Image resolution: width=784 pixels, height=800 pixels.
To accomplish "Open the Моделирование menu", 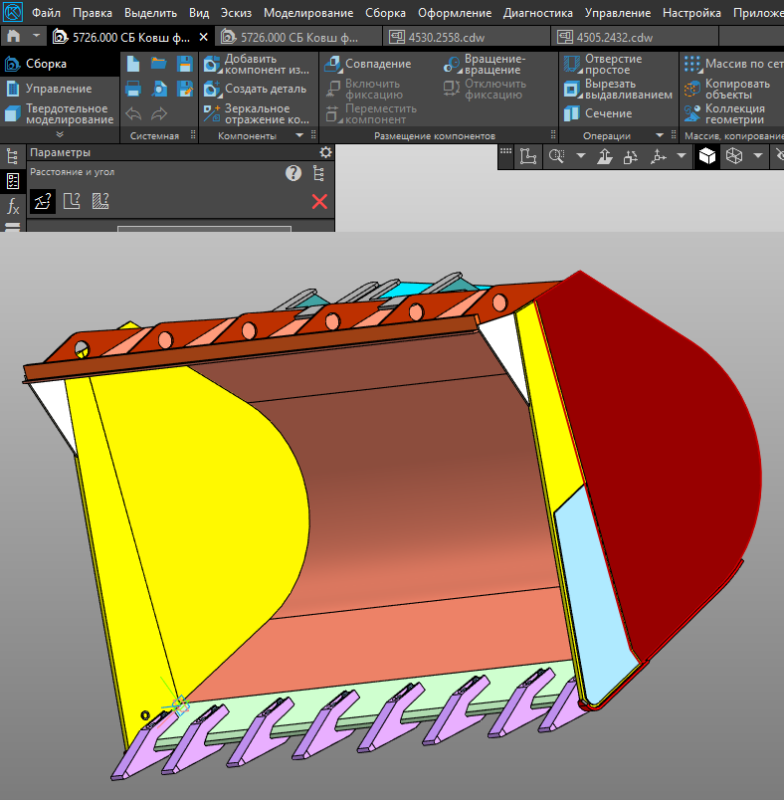I will point(308,13).
